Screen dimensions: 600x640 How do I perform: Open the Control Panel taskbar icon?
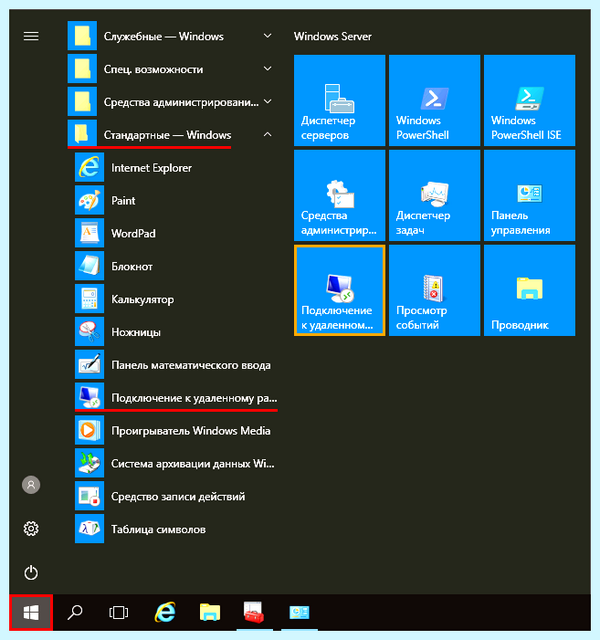point(299,613)
